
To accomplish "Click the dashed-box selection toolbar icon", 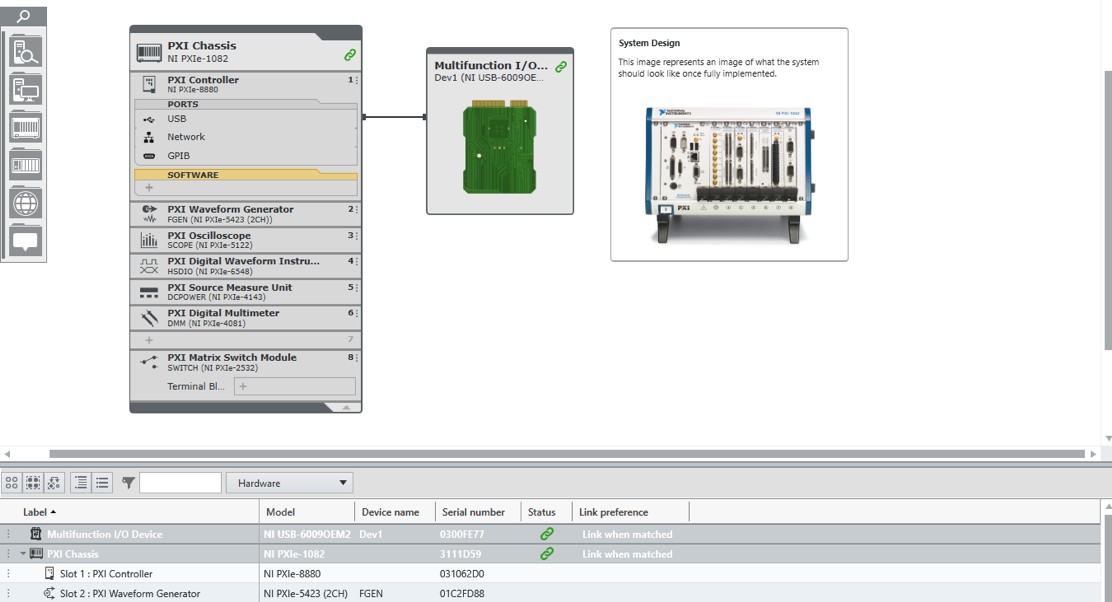I will point(33,483).
